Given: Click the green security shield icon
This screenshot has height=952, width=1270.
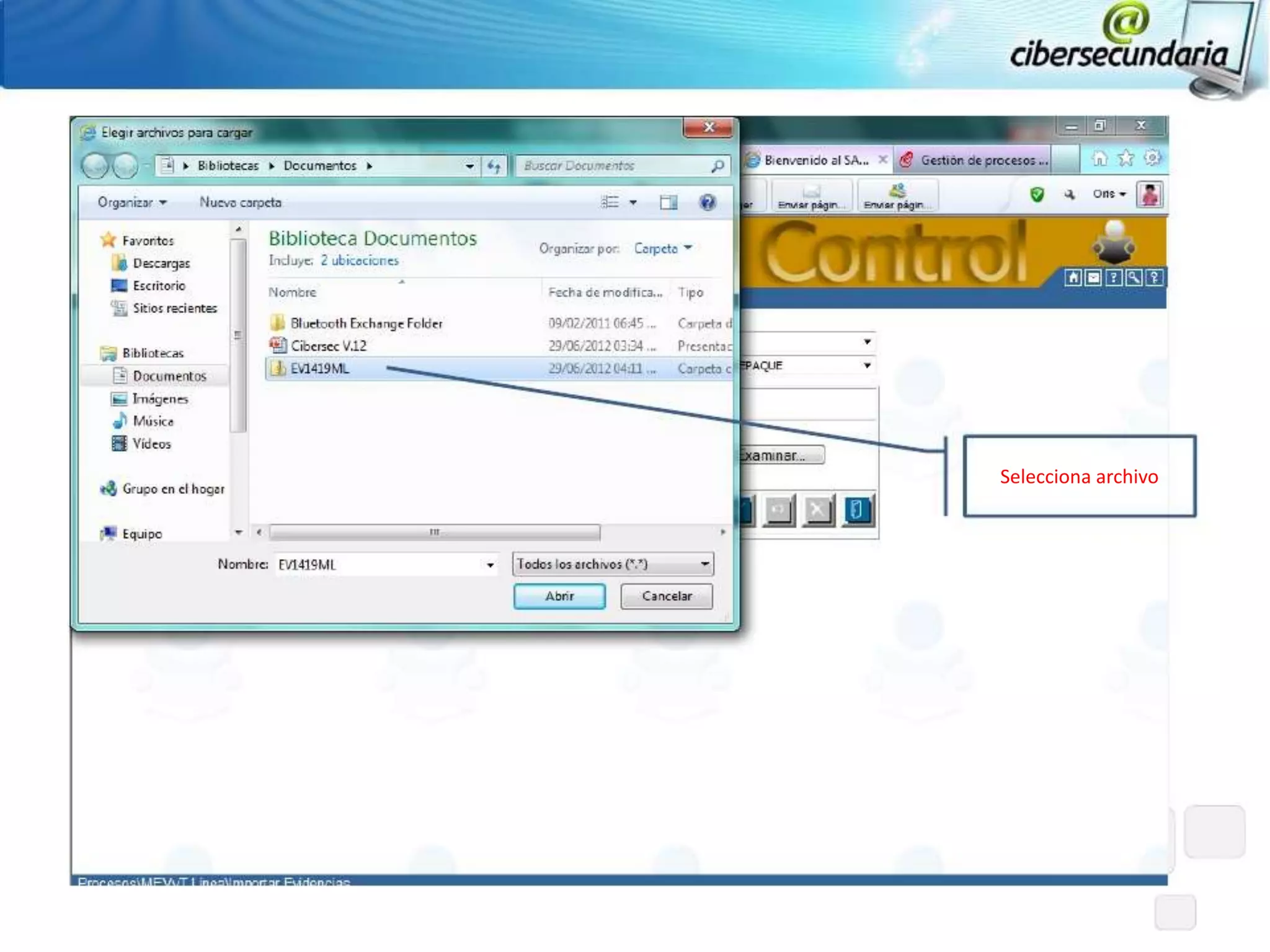Looking at the screenshot, I should [x=1036, y=195].
